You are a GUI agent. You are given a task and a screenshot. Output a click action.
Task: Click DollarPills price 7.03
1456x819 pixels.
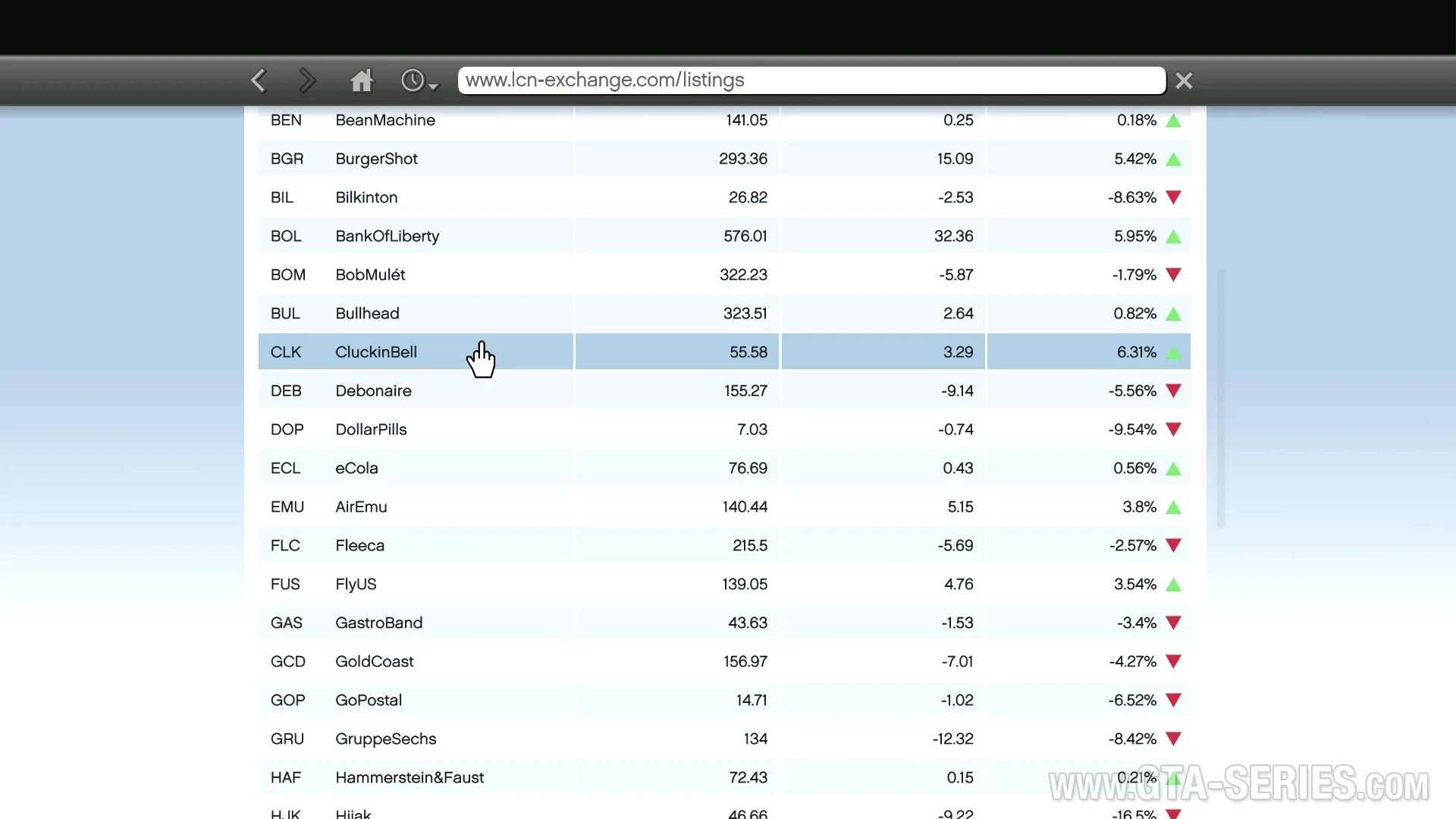[752, 429]
